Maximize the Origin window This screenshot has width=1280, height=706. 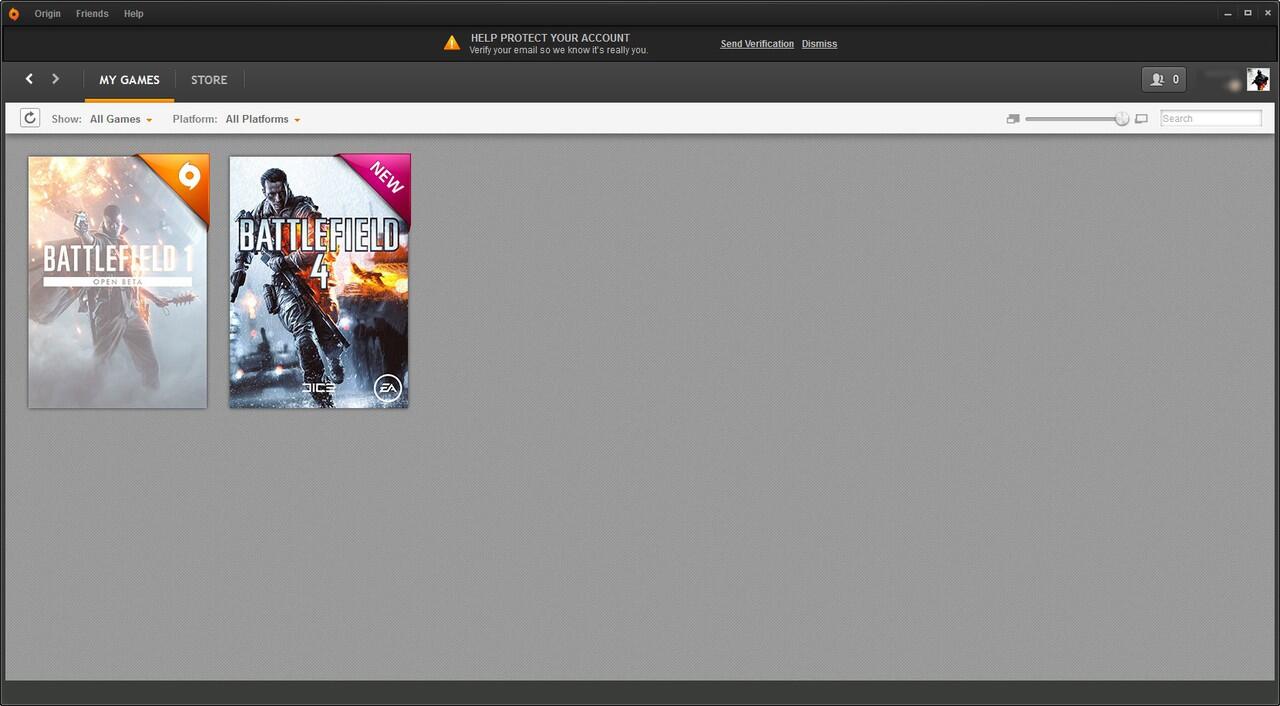1248,13
